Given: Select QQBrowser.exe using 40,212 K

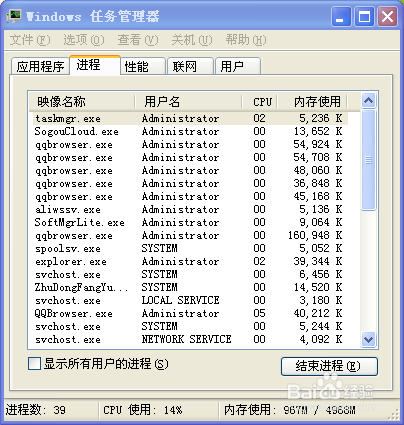Looking at the screenshot, I should (x=191, y=313).
